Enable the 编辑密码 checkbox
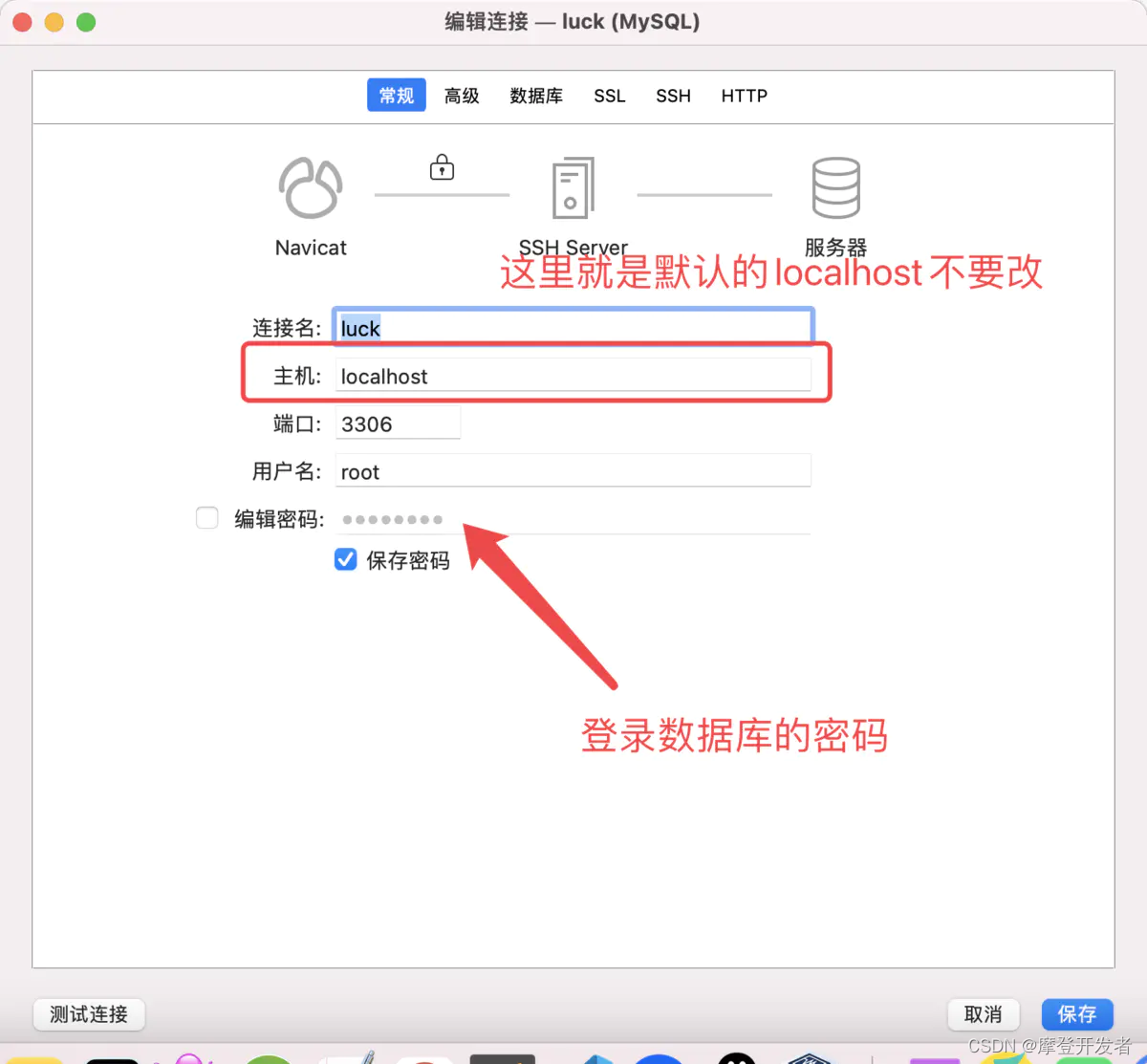The height and width of the screenshot is (1064, 1147). click(x=207, y=518)
